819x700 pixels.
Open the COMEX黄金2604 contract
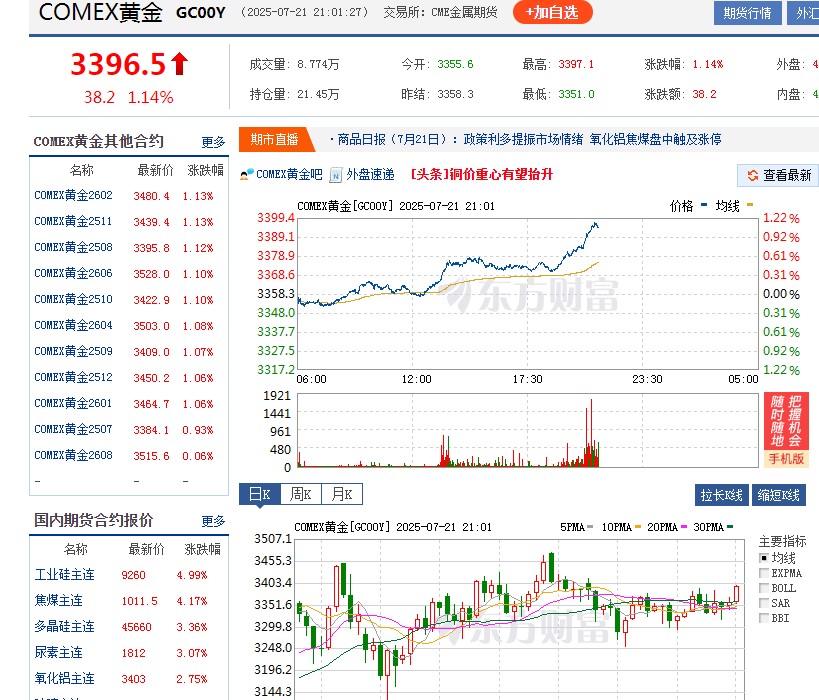[73, 325]
